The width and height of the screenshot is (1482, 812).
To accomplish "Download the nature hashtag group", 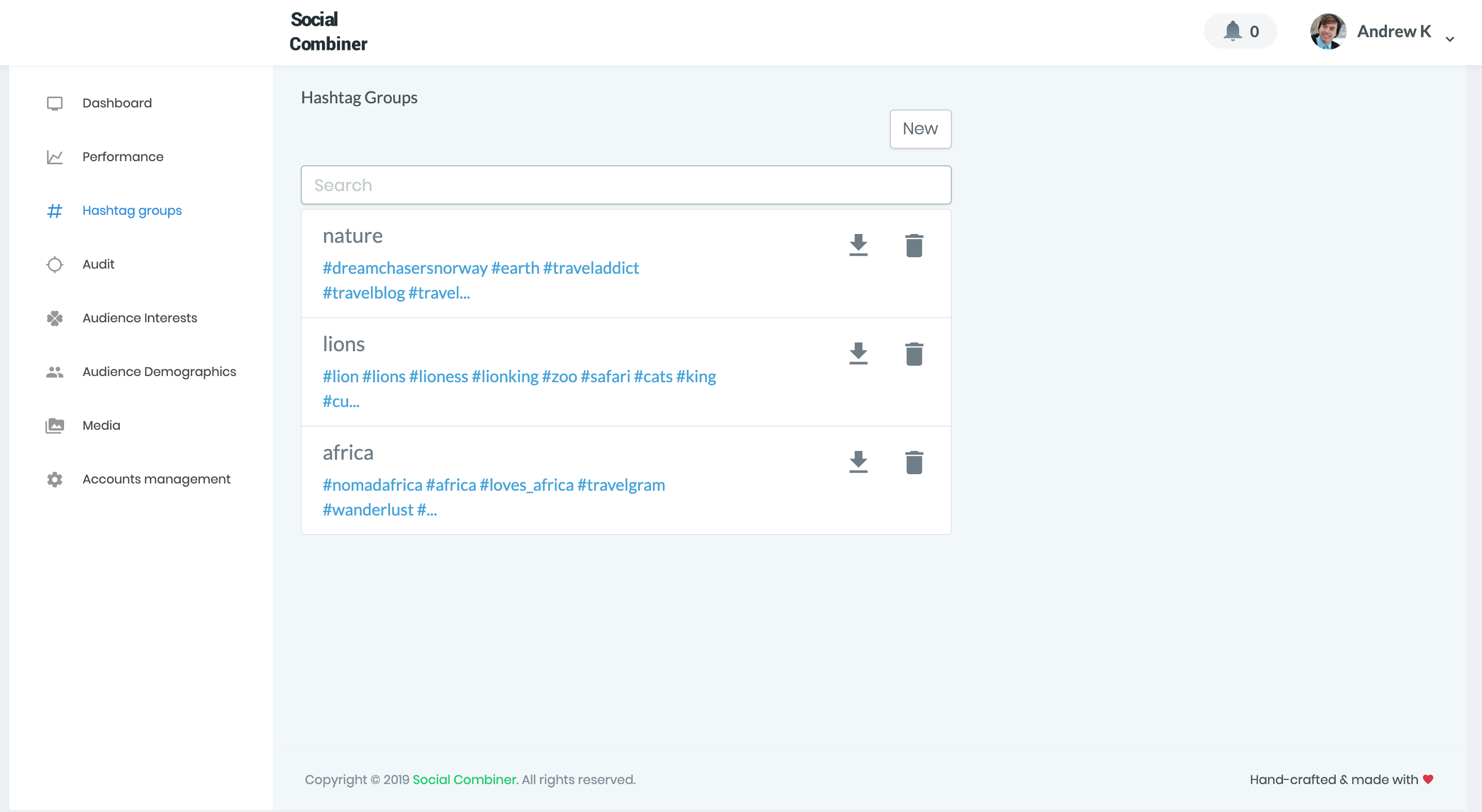I will tap(858, 245).
